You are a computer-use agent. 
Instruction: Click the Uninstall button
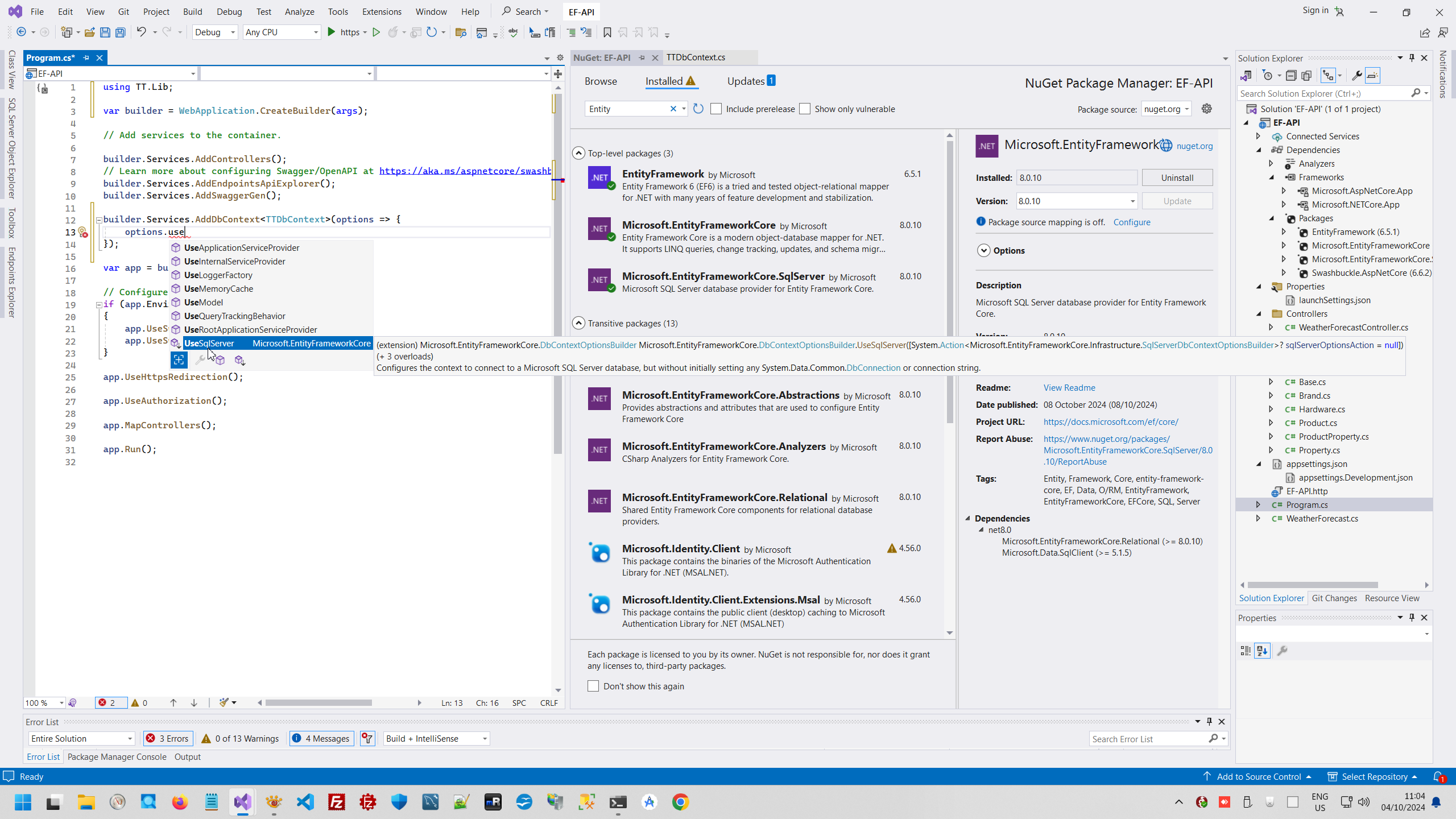[x=1177, y=177]
